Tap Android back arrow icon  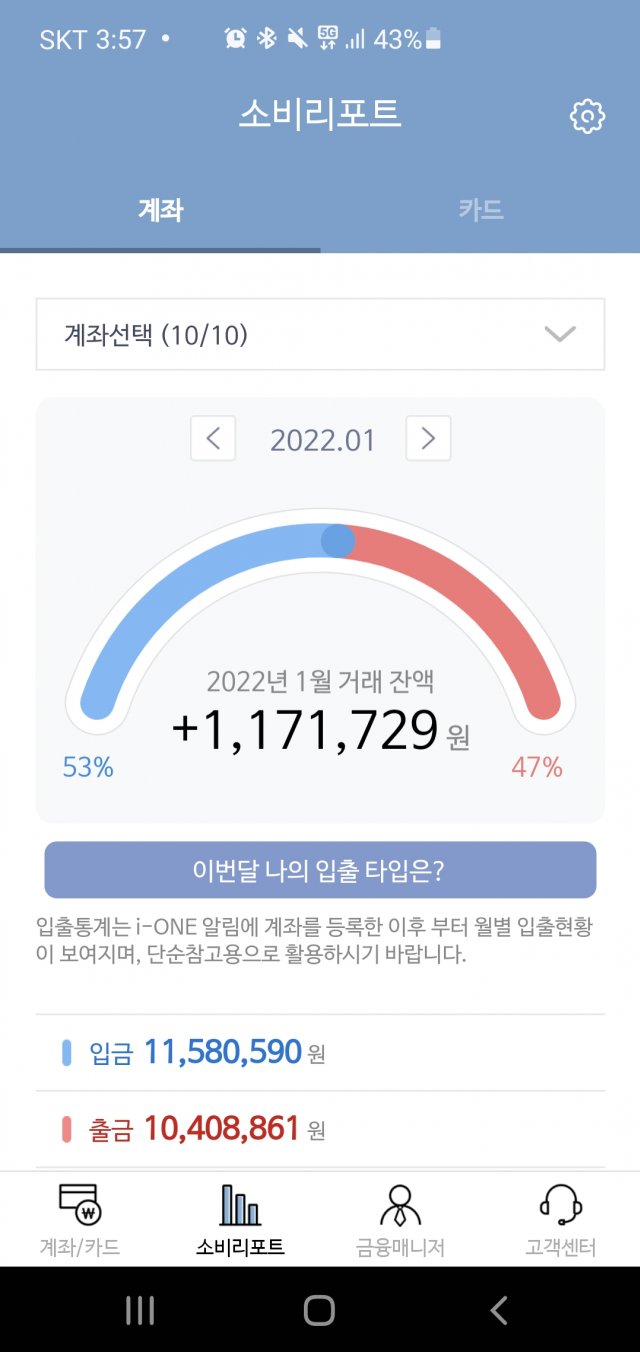point(499,1310)
